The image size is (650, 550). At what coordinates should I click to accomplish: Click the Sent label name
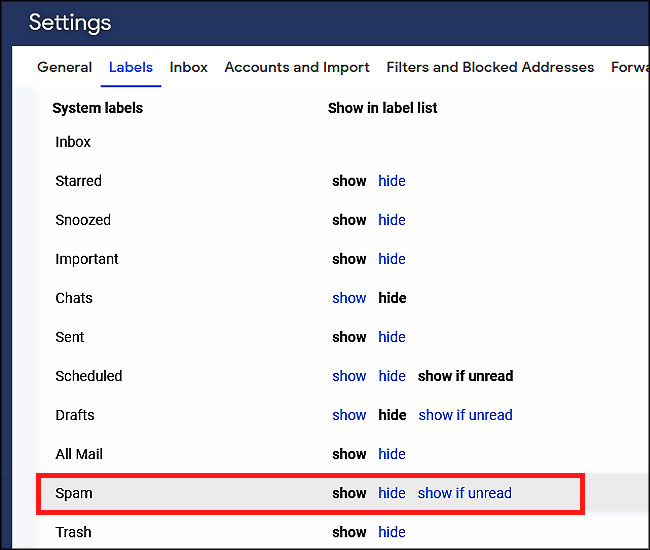click(x=70, y=337)
